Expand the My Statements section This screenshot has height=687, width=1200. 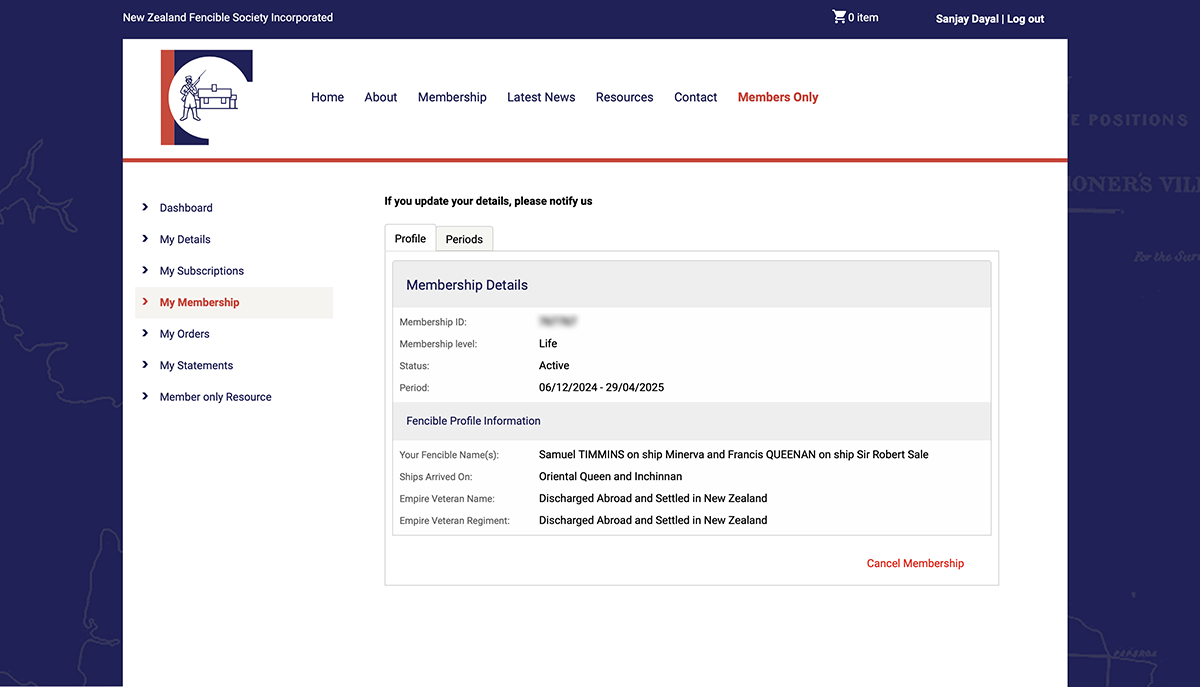[196, 365]
